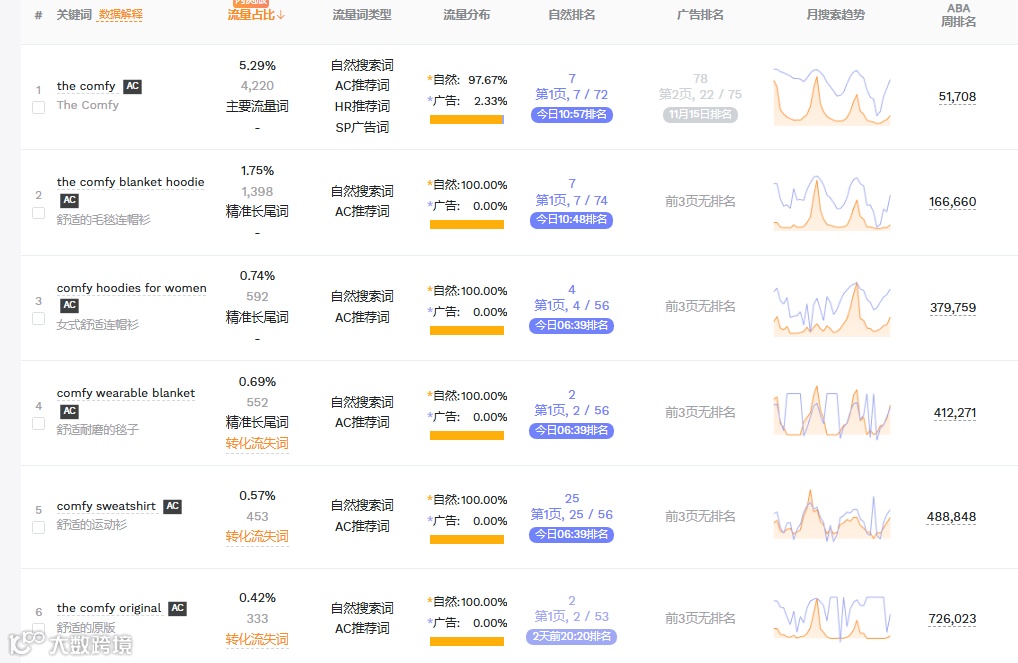Click the 广告排名 column header
Image resolution: width=1018 pixels, height=663 pixels.
point(700,15)
